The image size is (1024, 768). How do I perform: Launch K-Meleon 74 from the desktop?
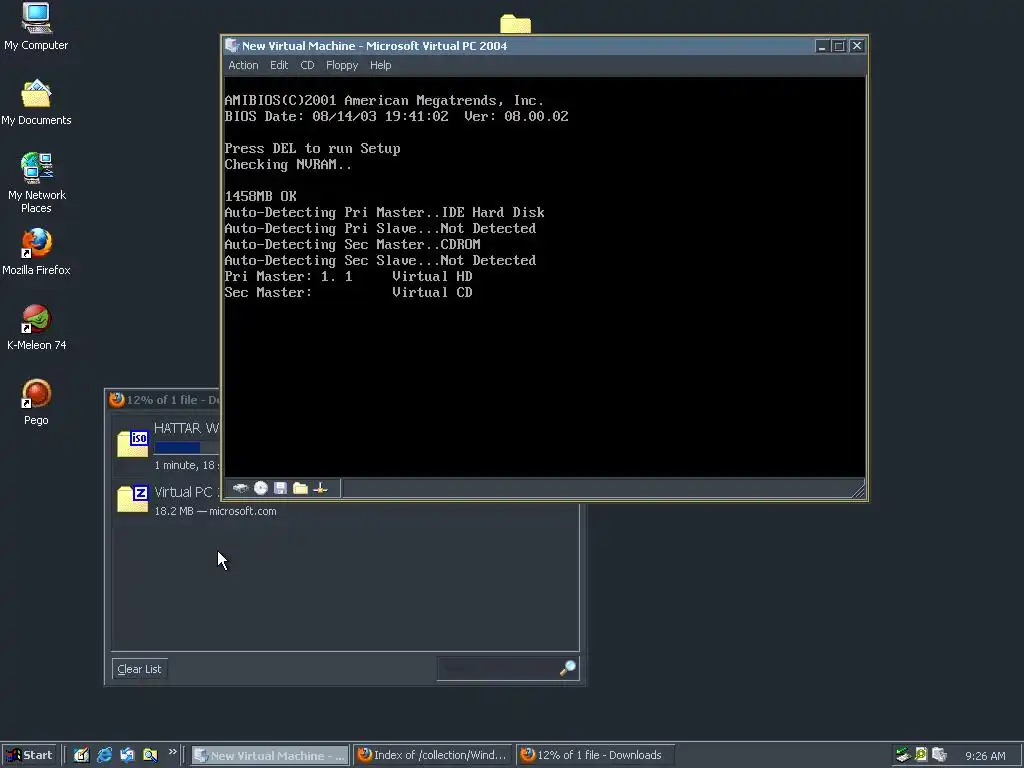pyautogui.click(x=36, y=327)
